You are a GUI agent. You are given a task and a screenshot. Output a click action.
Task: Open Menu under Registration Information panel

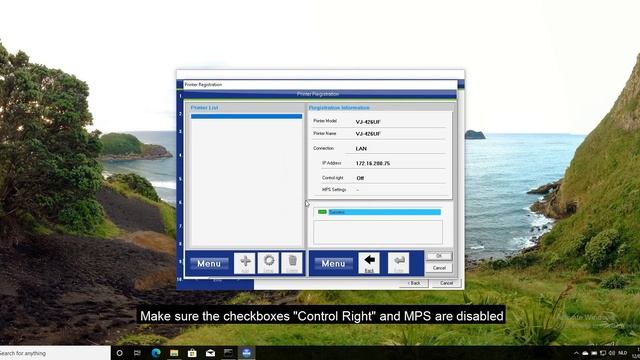[333, 264]
